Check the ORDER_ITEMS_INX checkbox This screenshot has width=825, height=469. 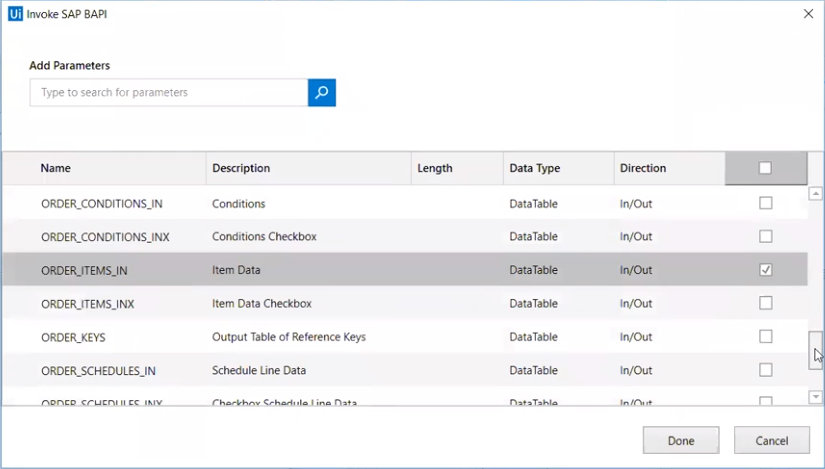766,303
